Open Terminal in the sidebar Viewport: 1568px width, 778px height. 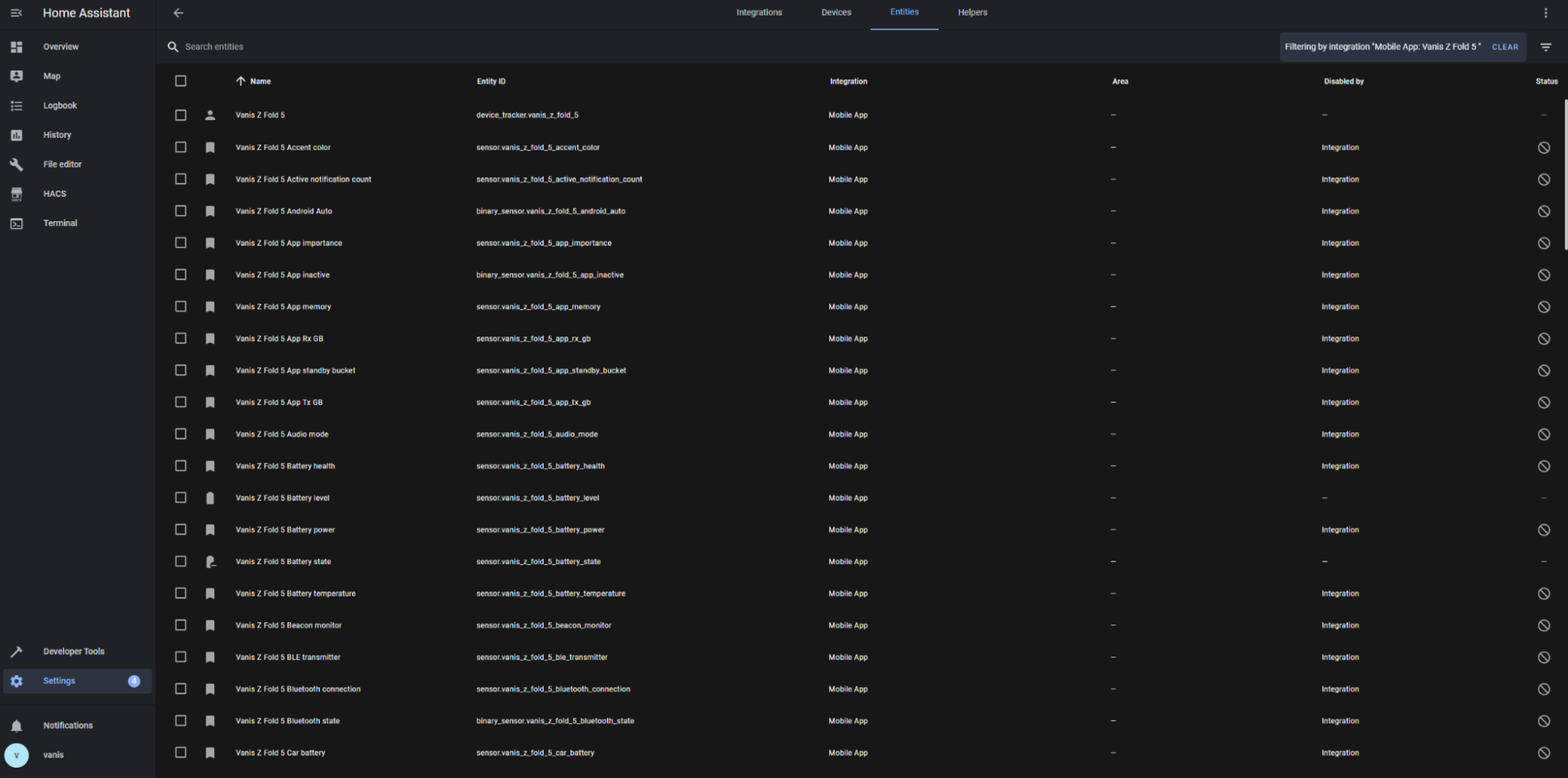coord(60,224)
